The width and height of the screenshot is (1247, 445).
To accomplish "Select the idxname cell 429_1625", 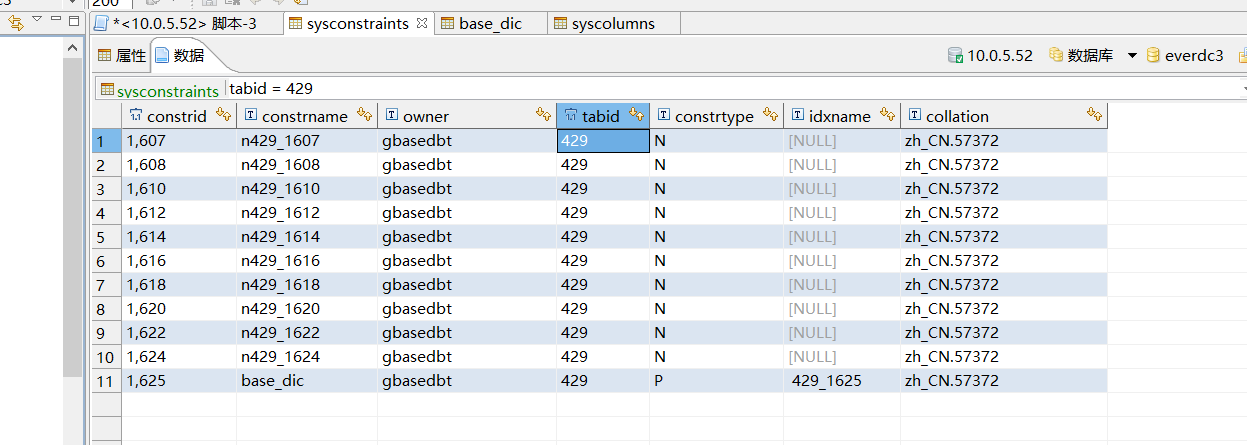I will click(842, 381).
